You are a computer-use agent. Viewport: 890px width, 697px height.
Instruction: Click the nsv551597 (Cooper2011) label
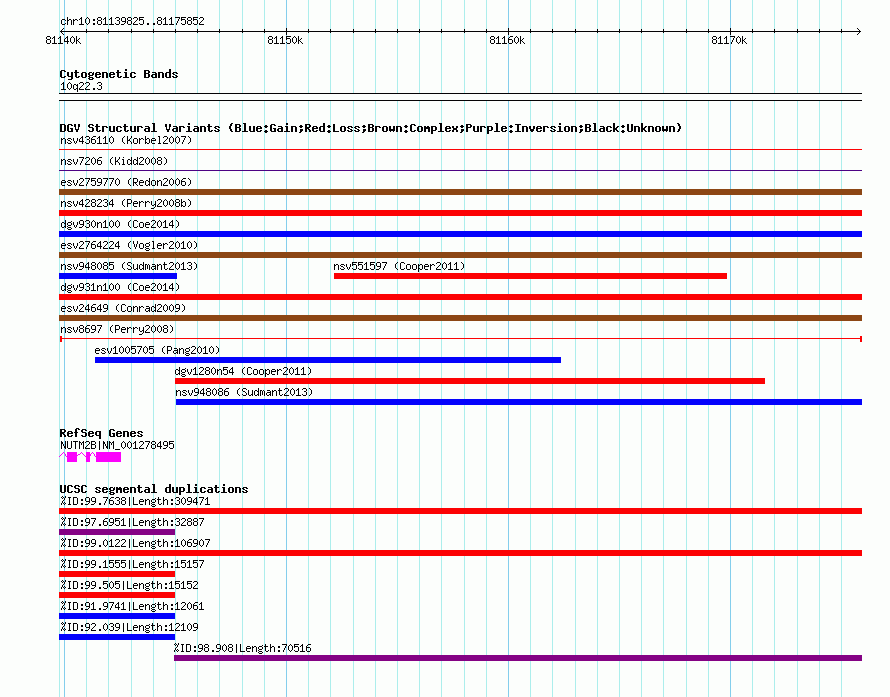pyautogui.click(x=399, y=266)
